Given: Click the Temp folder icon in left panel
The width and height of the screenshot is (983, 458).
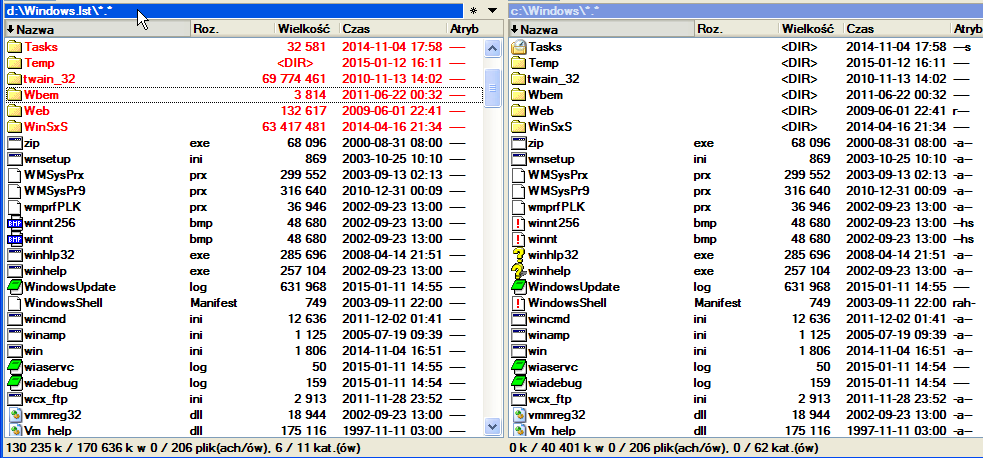Looking at the screenshot, I should (x=14, y=63).
